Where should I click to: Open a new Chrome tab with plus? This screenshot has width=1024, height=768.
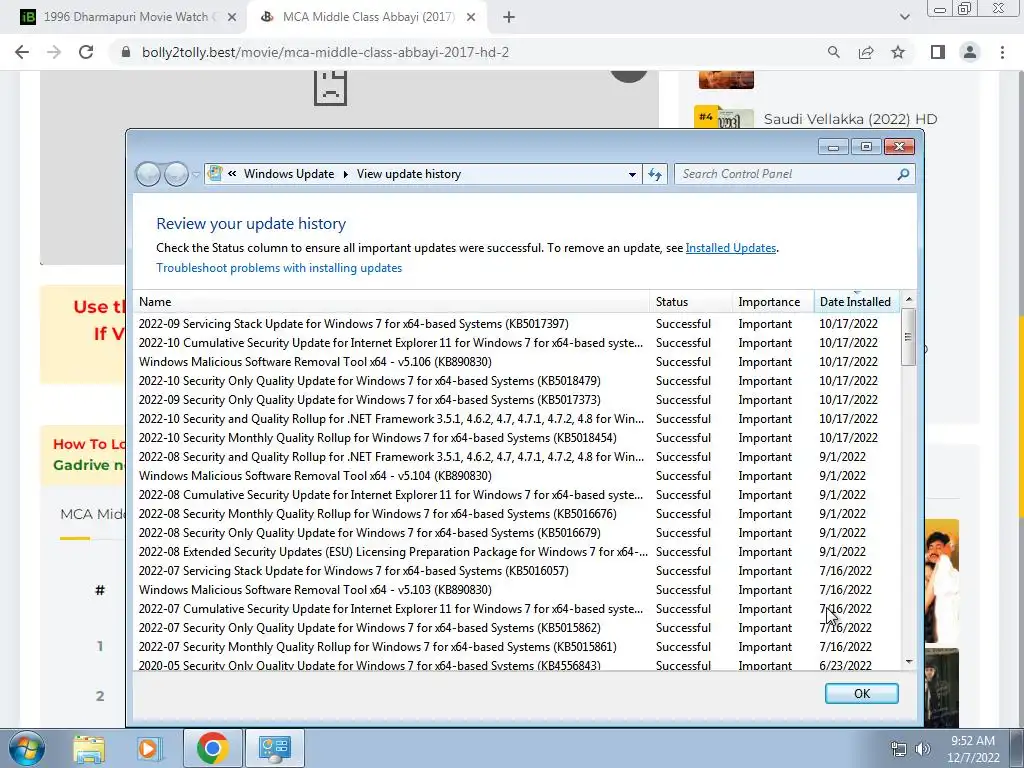pos(509,18)
